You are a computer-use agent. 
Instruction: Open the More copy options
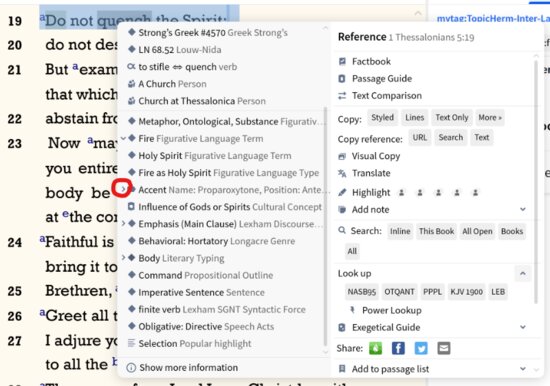coord(490,118)
